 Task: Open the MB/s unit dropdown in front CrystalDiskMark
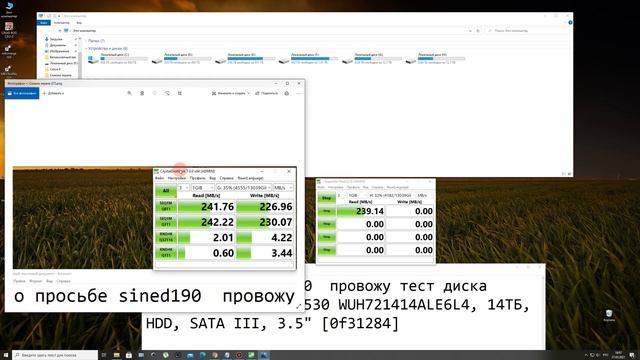[x=283, y=187]
